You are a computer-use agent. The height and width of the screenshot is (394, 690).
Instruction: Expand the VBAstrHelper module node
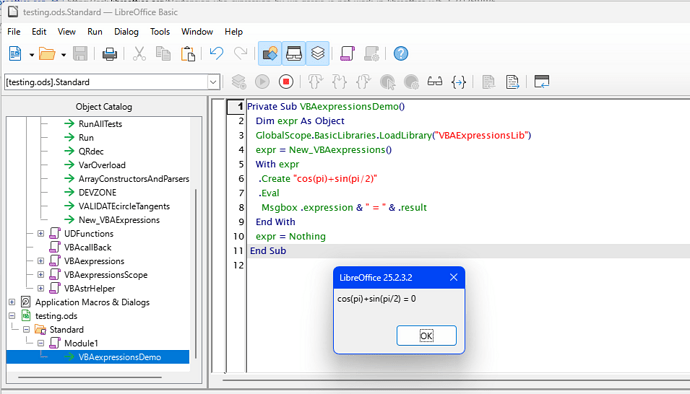40,288
